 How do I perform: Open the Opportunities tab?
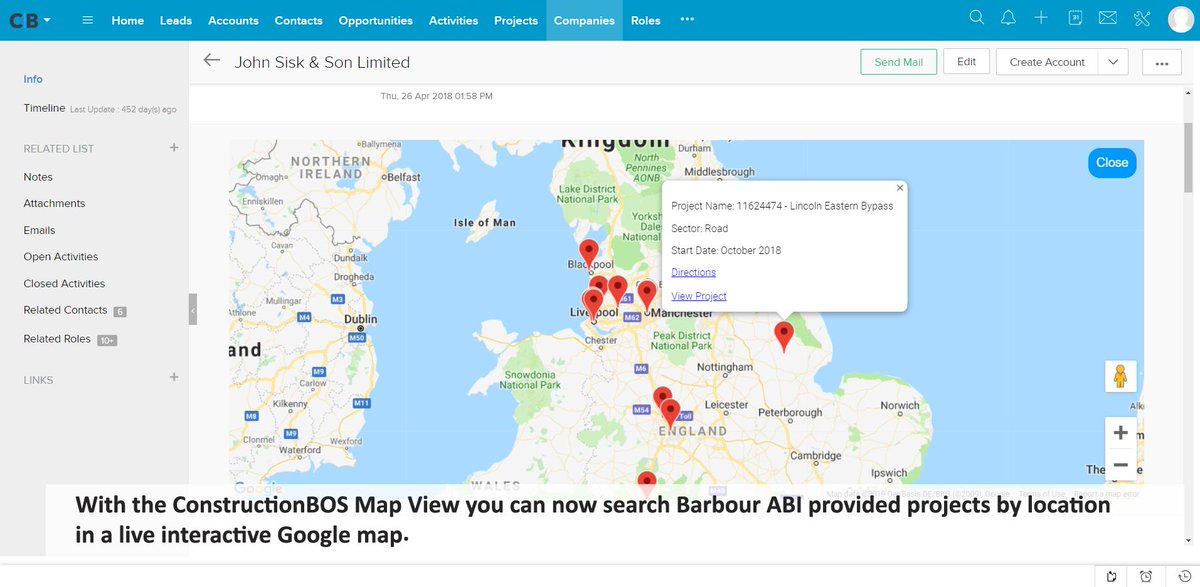tap(375, 20)
